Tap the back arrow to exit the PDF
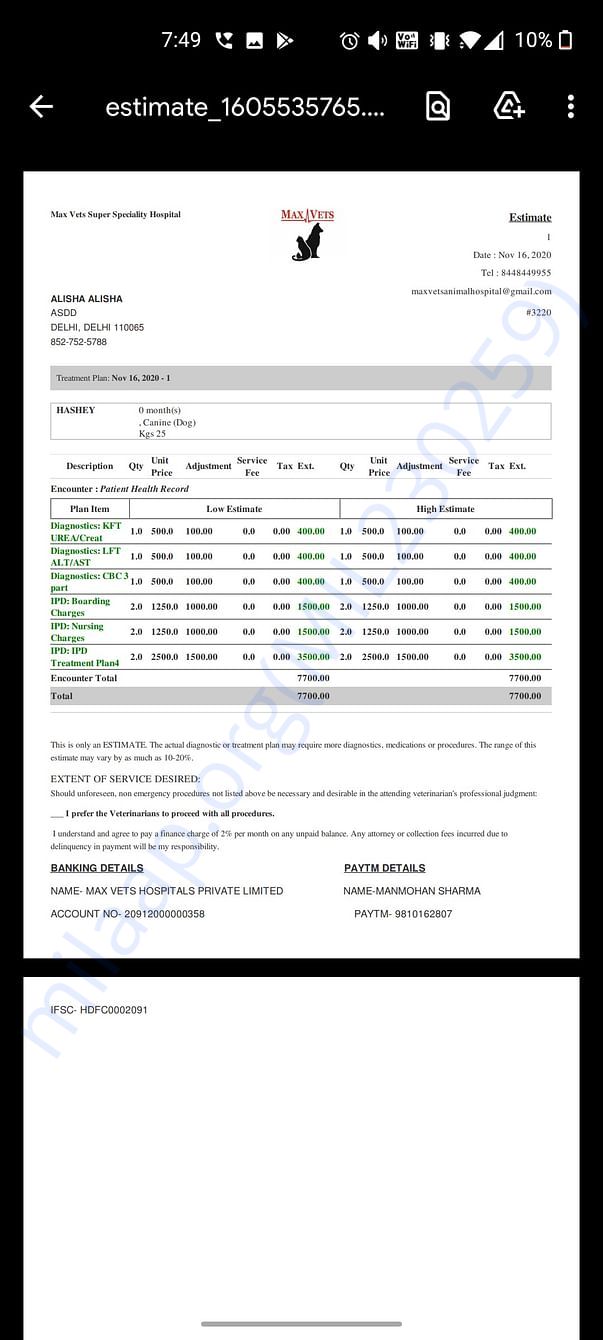The height and width of the screenshot is (1340, 603). pos(41,106)
